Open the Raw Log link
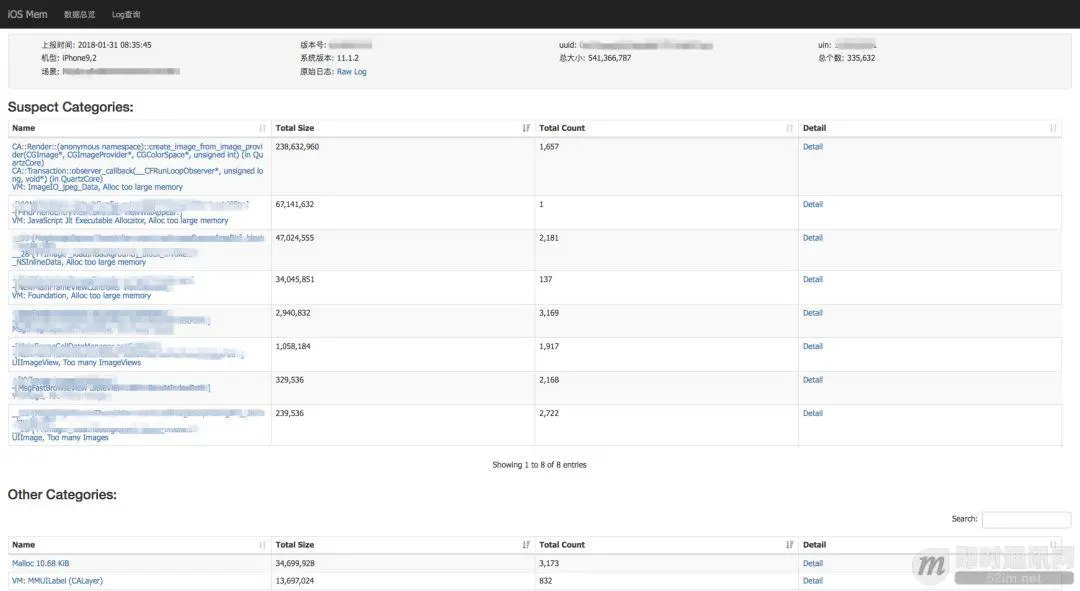Image resolution: width=1080 pixels, height=591 pixels. (x=351, y=72)
